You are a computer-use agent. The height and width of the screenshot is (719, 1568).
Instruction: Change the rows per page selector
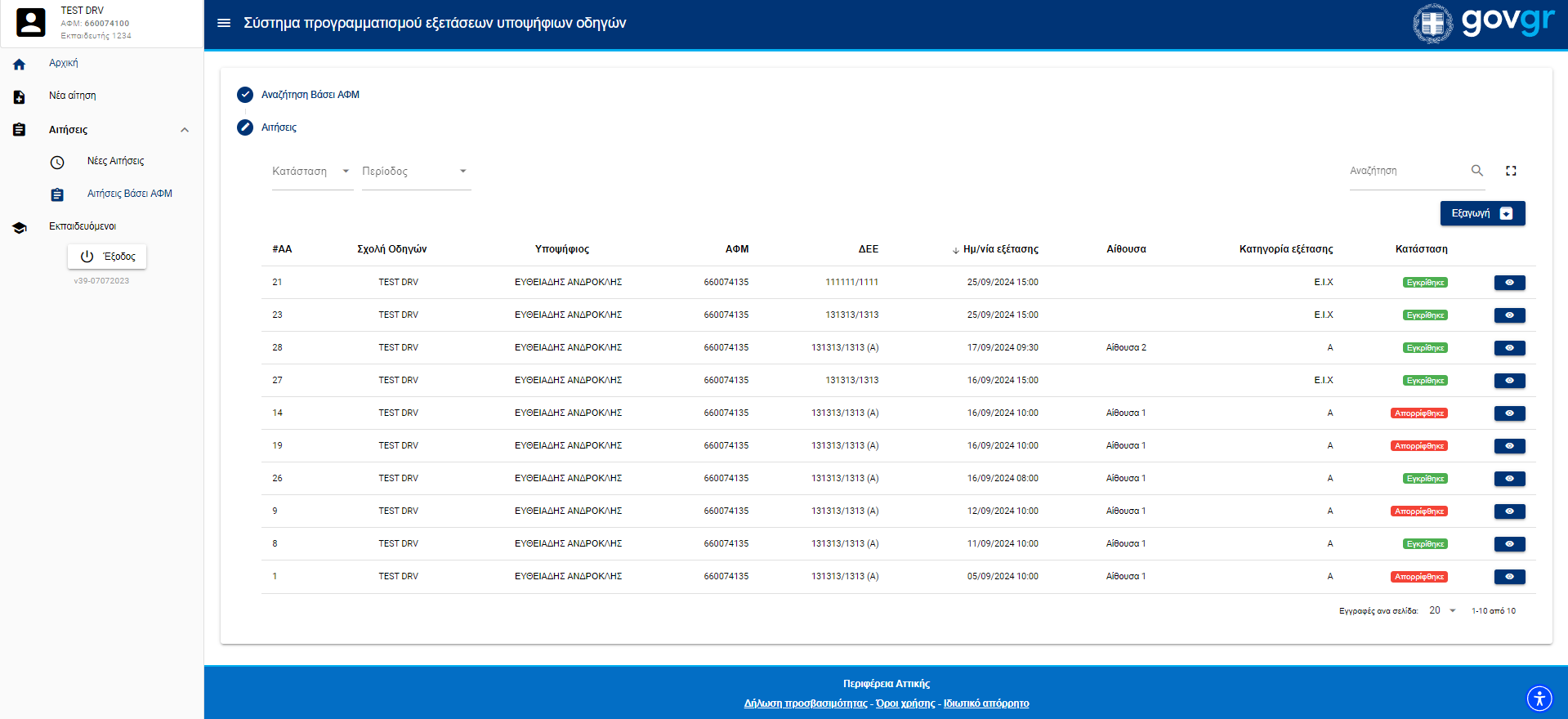coord(1442,611)
